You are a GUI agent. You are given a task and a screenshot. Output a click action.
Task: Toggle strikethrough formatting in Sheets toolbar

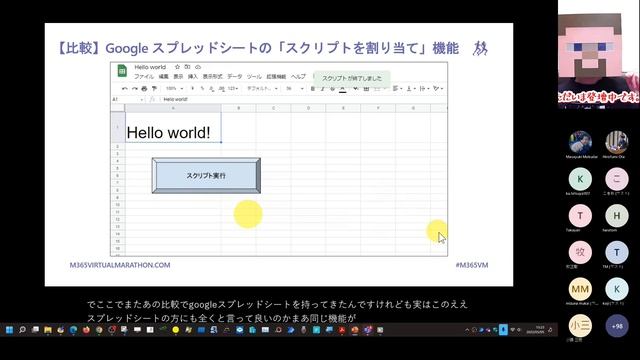[x=332, y=89]
